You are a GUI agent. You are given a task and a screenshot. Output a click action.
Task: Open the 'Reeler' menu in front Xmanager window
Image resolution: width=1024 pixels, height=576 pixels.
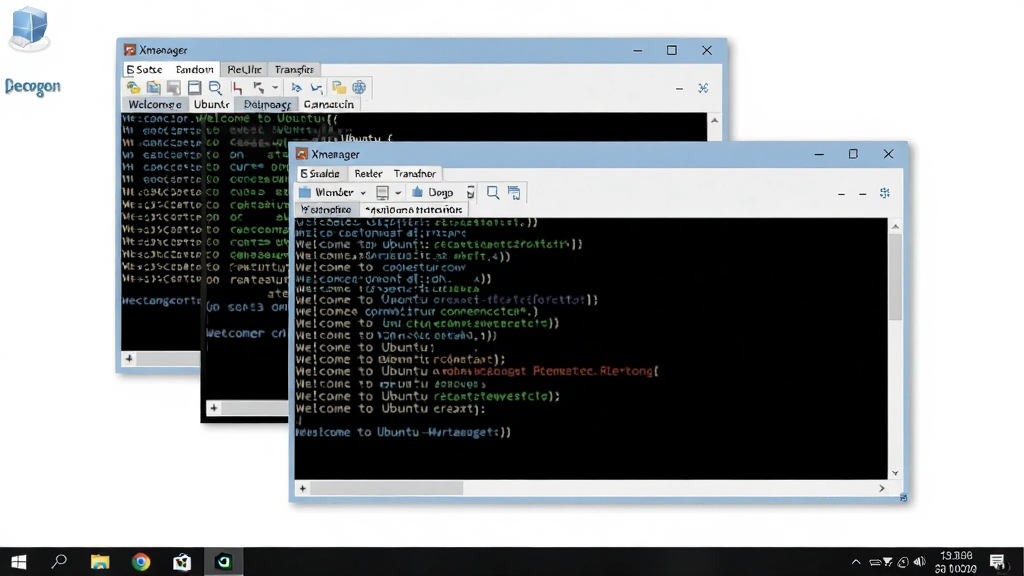(x=368, y=174)
